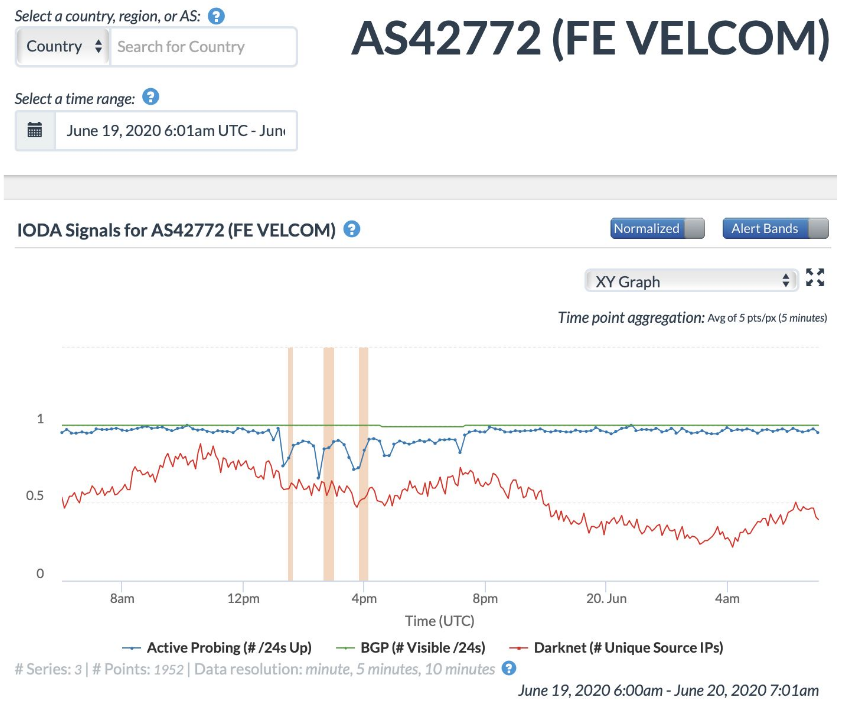Expand the graph to fullscreen

(815, 277)
